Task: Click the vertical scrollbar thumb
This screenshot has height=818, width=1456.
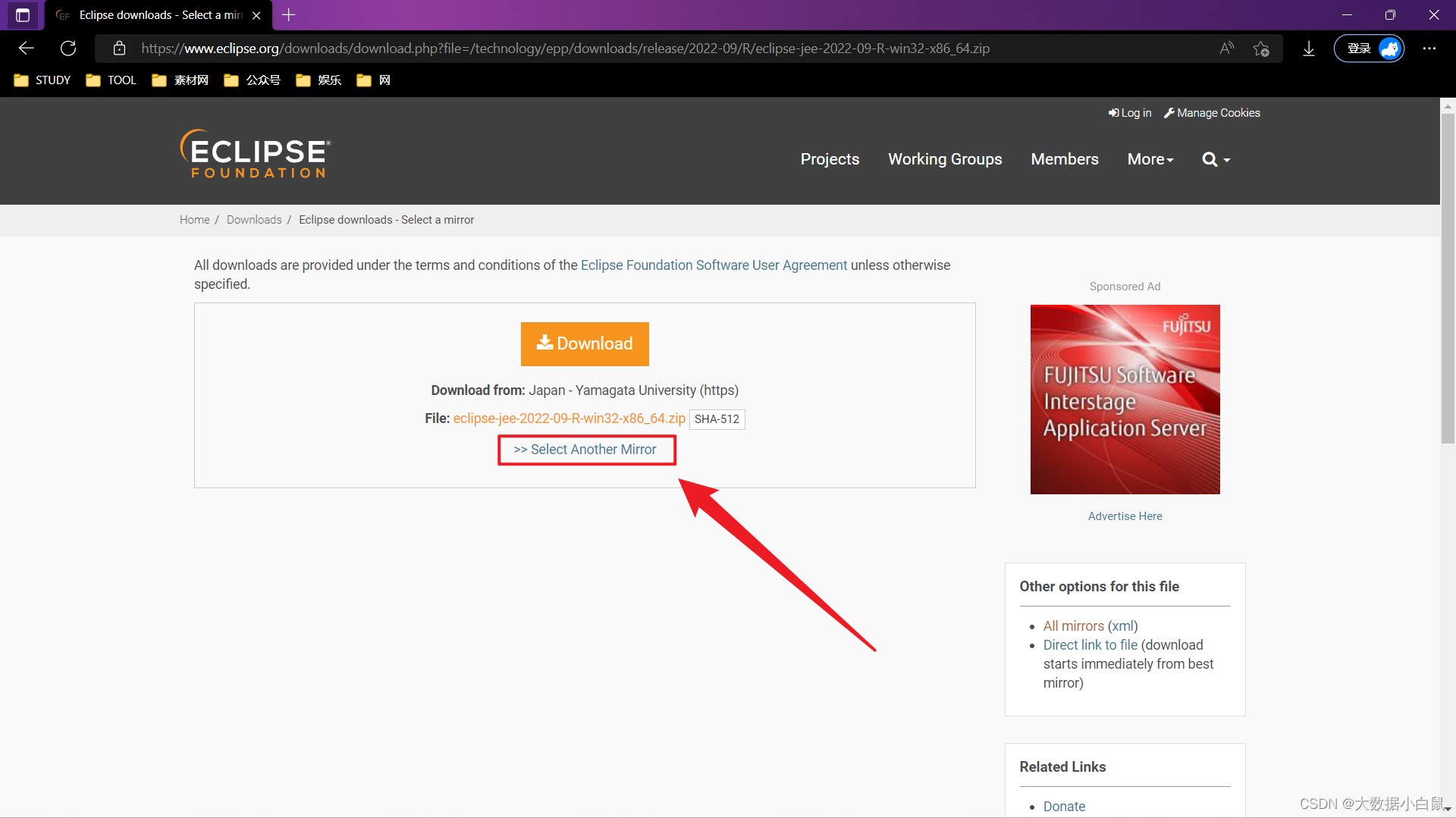Action: tap(1448, 277)
